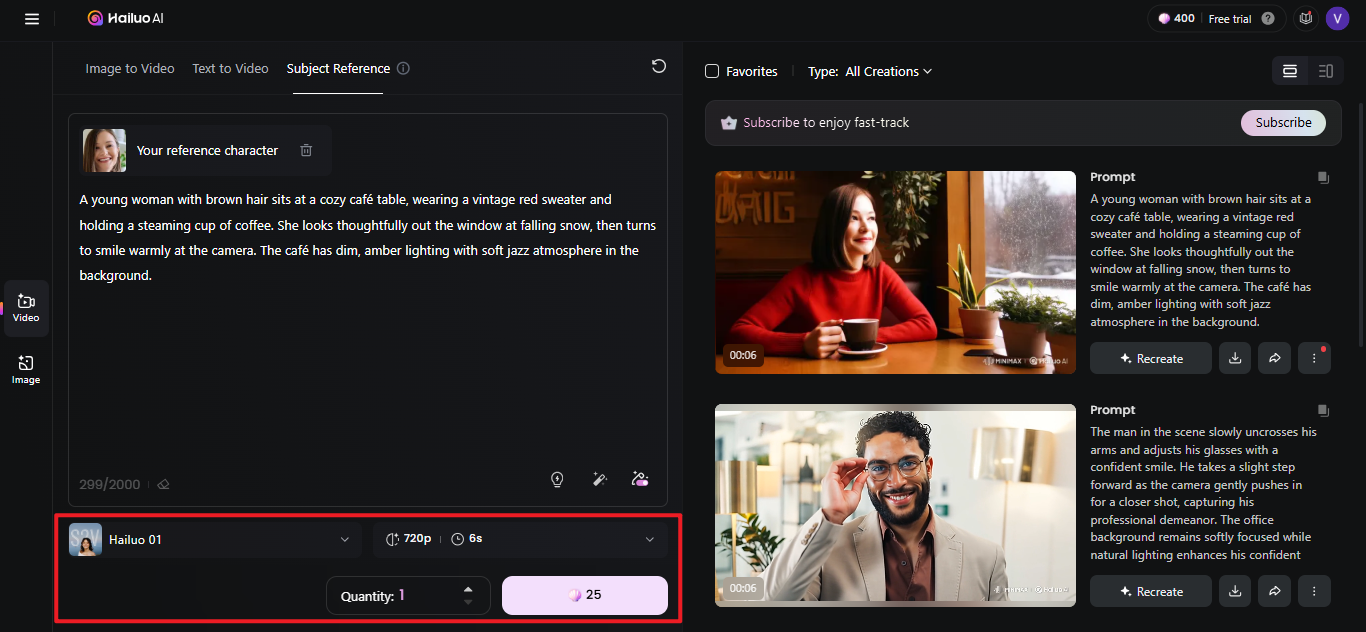The image size is (1366, 632).
Task: Recreate the café woman video
Action: tap(1150, 358)
